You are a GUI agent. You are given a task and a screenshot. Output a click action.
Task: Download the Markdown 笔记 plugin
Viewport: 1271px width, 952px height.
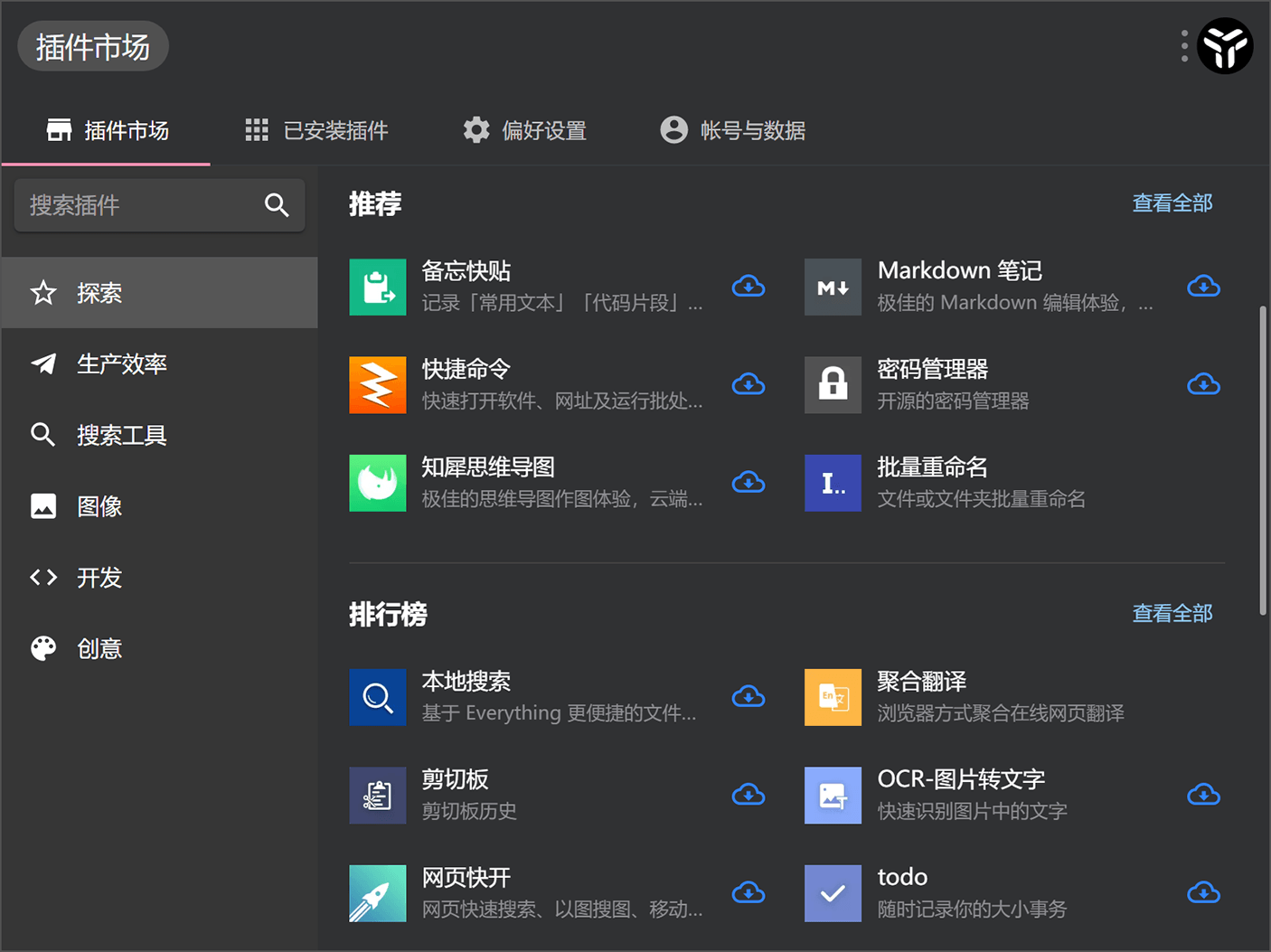pyautogui.click(x=1203, y=287)
